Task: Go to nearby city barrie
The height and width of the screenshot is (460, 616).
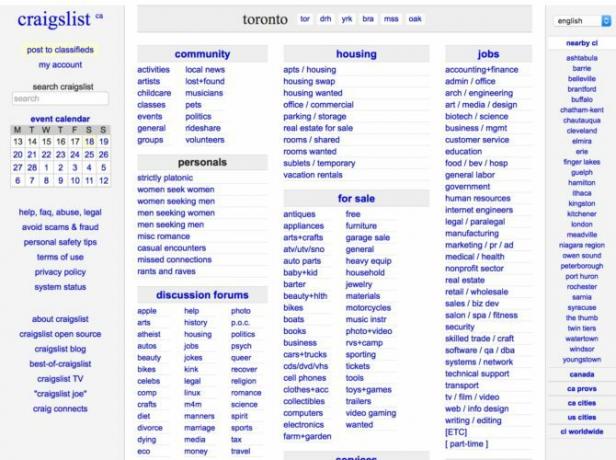Action: 581,68
